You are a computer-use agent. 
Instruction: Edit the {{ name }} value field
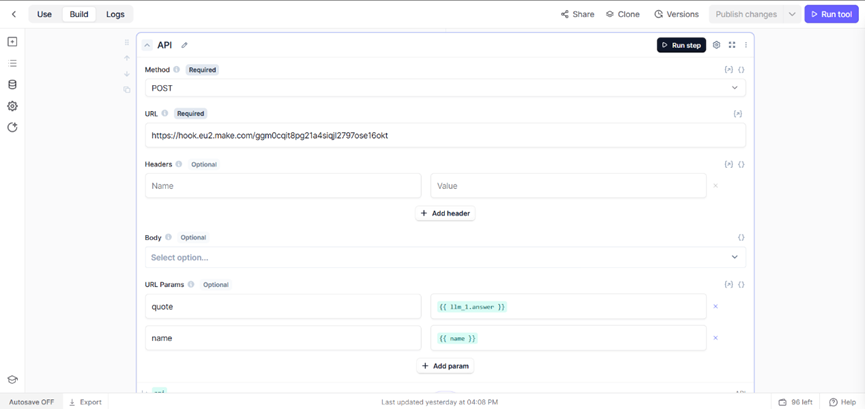coord(568,338)
